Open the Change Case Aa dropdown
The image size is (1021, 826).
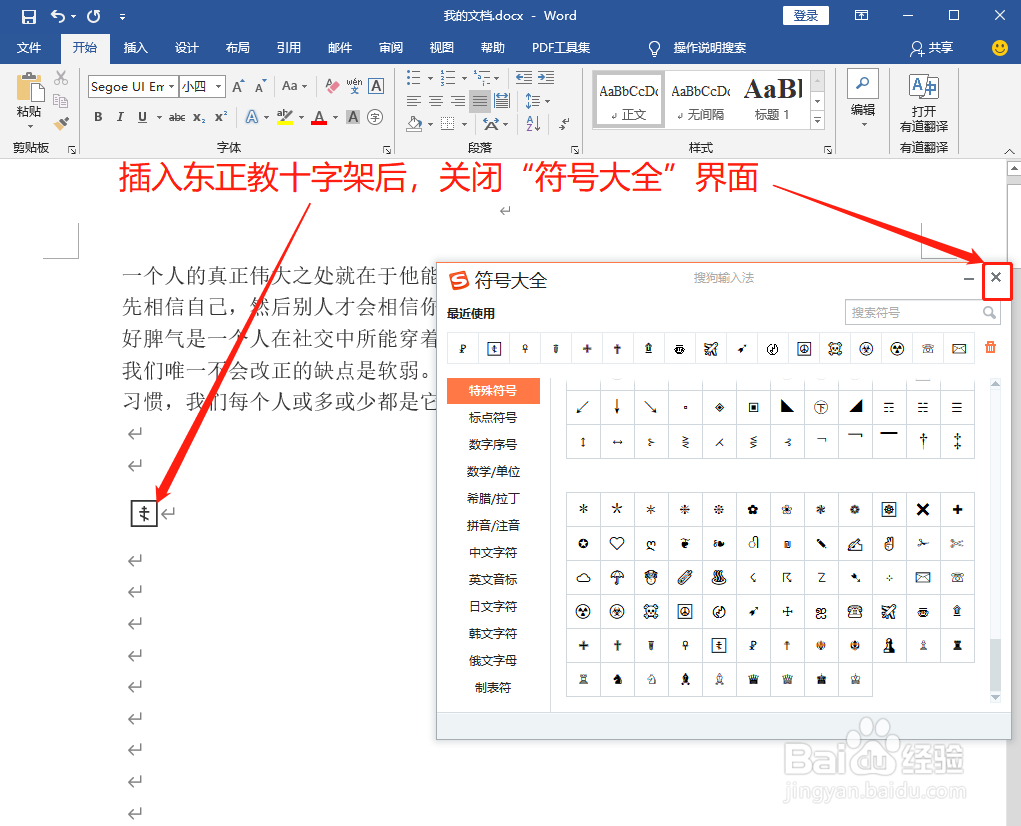pos(294,86)
